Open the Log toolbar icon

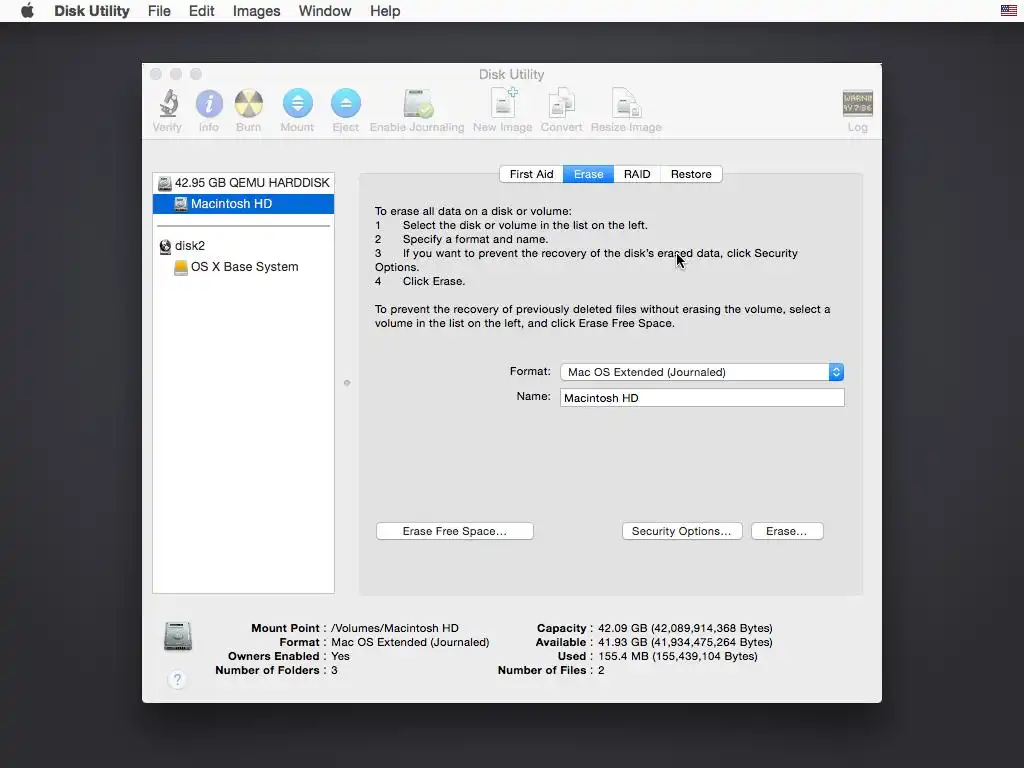857,103
